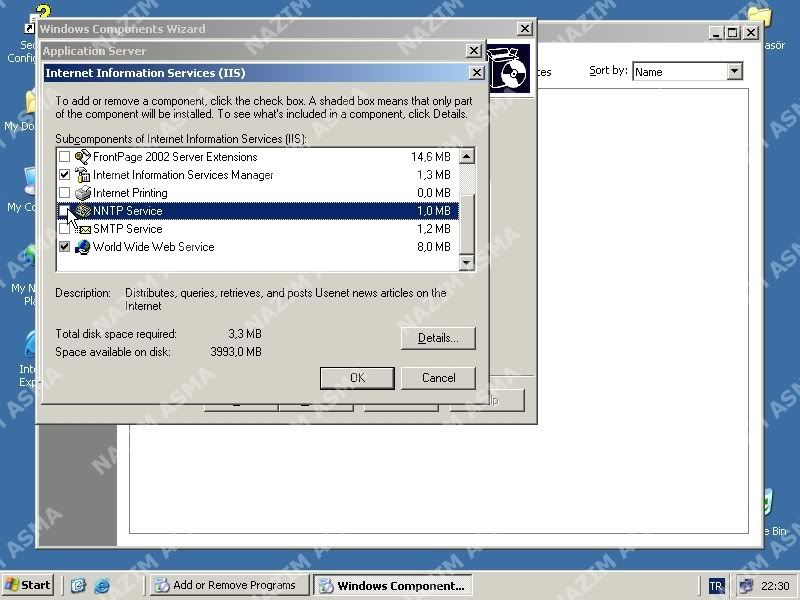The width and height of the screenshot is (800, 600).
Task: Click the taskbar clock showing 22:30
Action: 775,586
